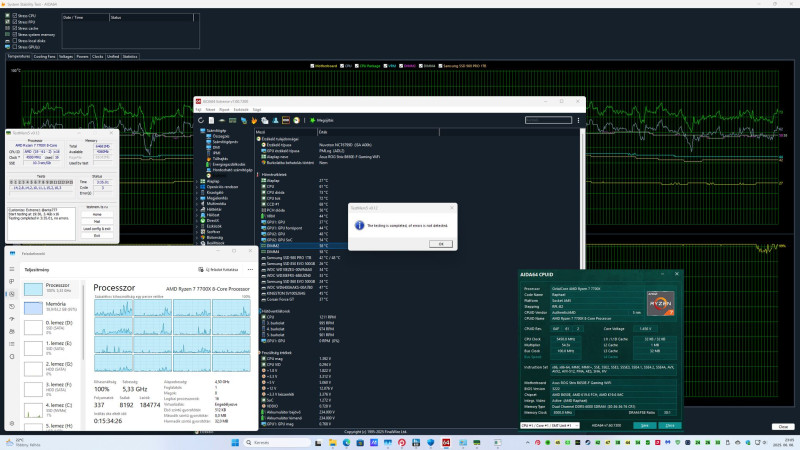Screen dimensions: 800x450
Task: Click the taskbar search box
Action: (x=276, y=442)
